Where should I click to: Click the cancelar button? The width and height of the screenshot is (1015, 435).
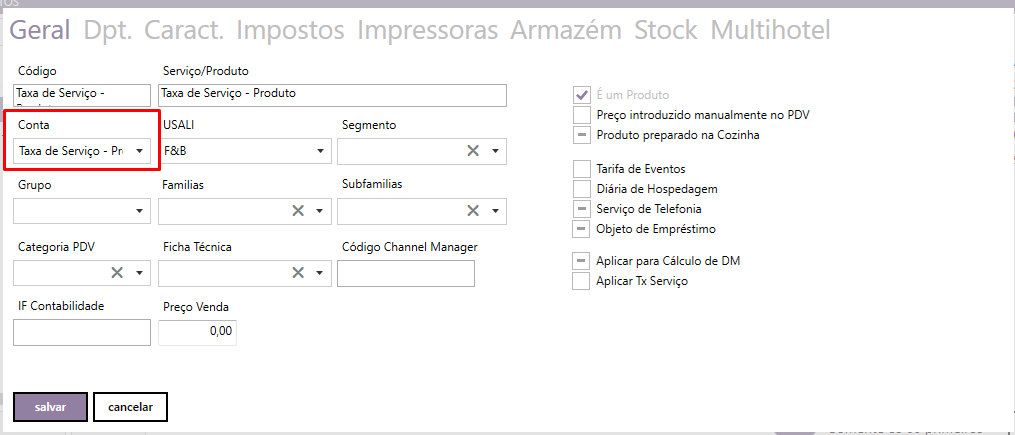(130, 407)
